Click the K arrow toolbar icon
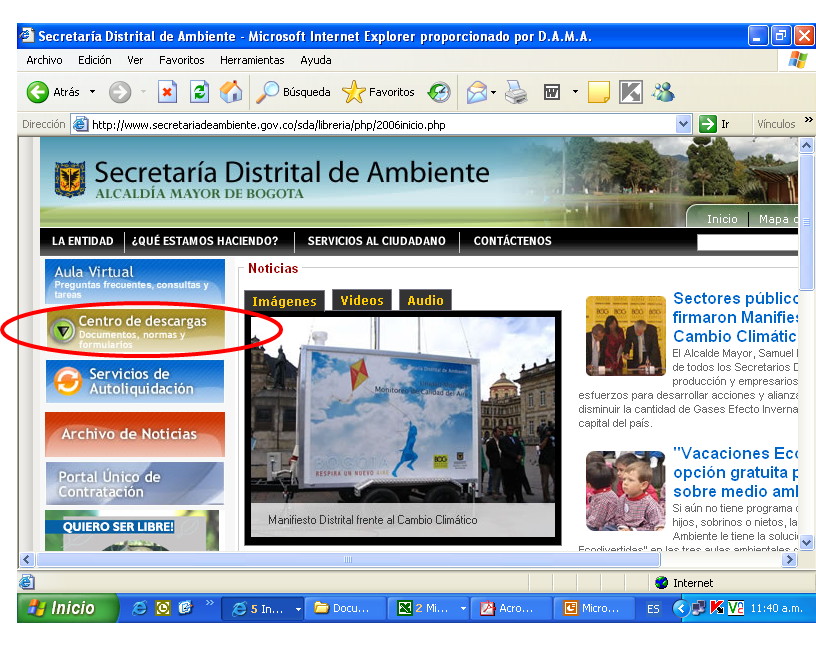Image resolution: width=816 pixels, height=652 pixels. click(x=631, y=92)
